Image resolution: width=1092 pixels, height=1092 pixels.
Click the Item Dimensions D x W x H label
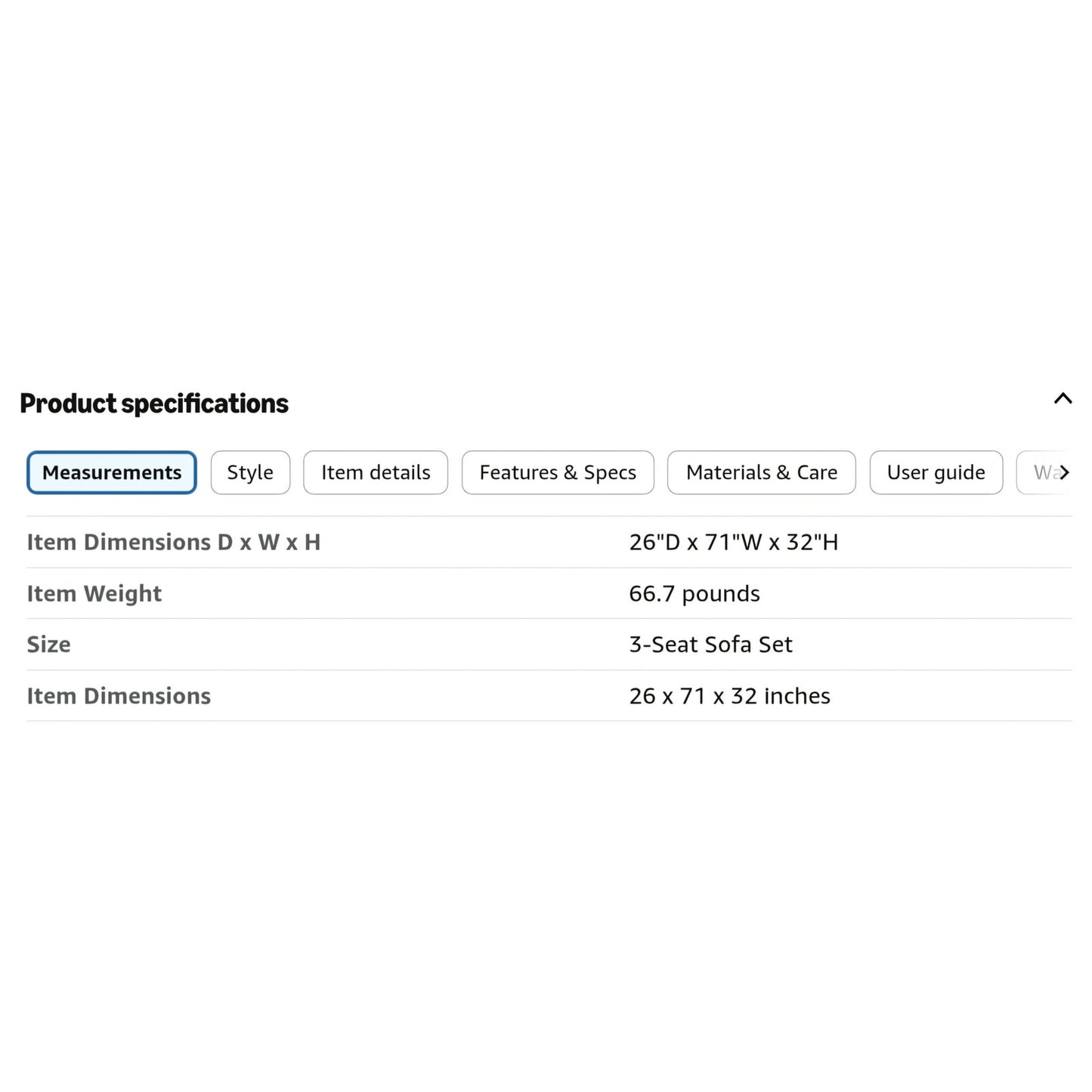tap(174, 542)
